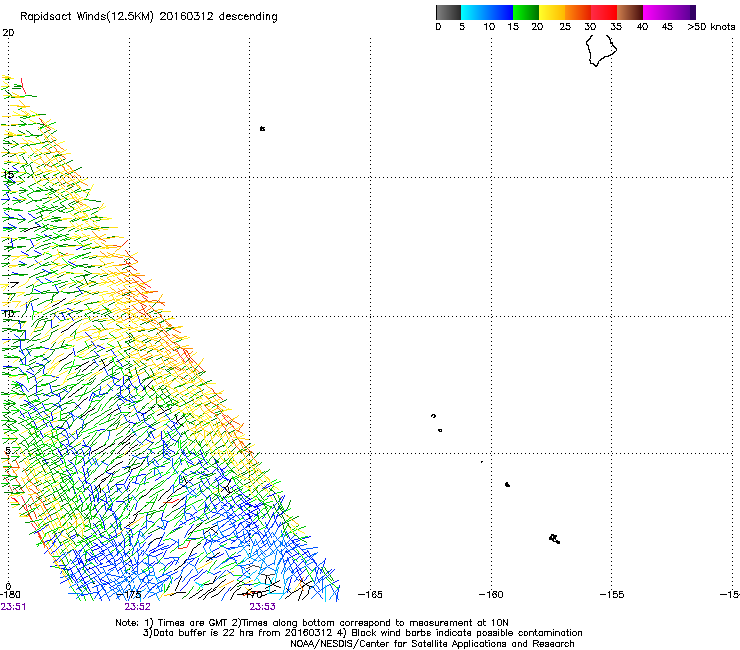
Task: Click the '30' label under the color legend
Action: click(590, 27)
